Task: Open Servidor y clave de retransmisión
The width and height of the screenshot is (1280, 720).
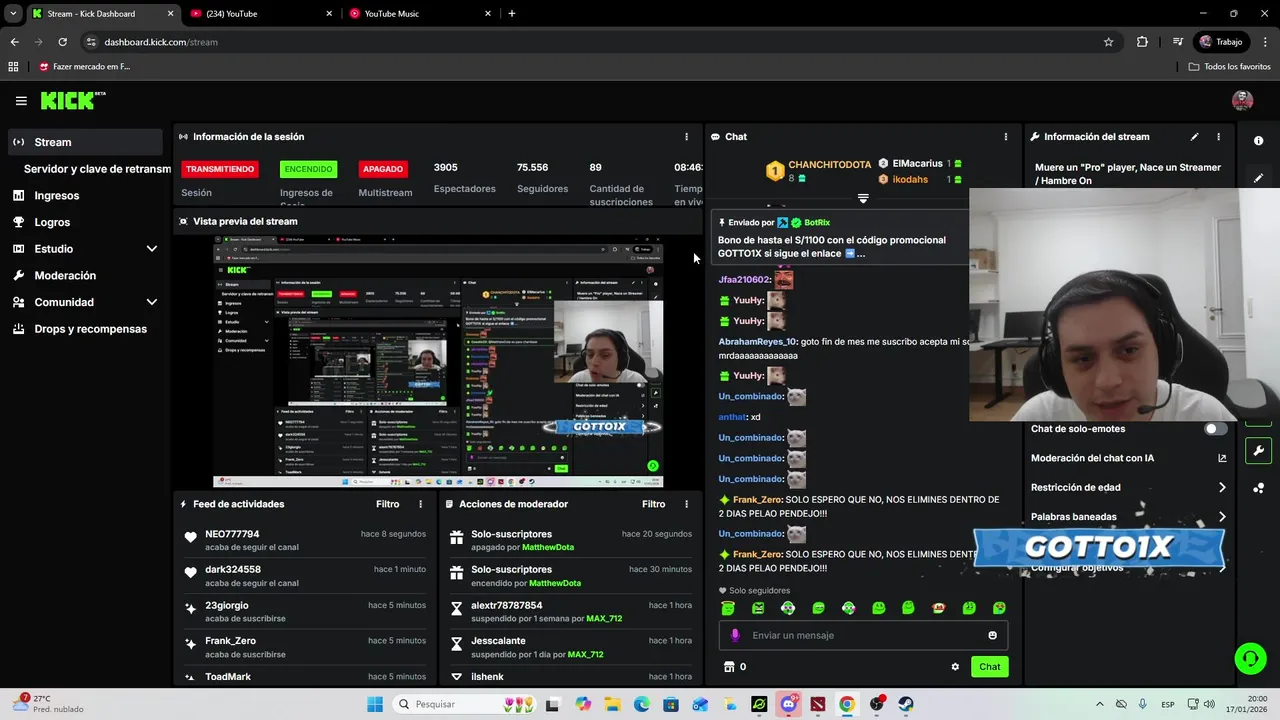Action: coord(97,169)
